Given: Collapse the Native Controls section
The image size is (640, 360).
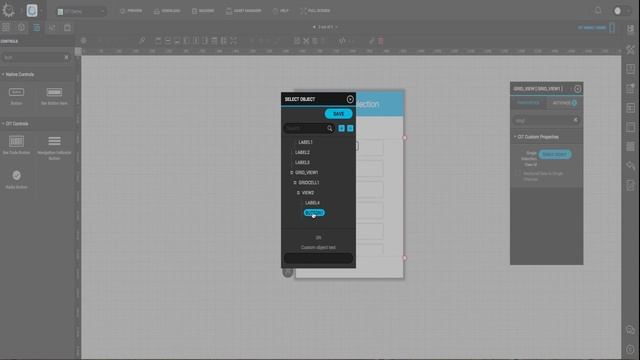Looking at the screenshot, I should coord(3,74).
